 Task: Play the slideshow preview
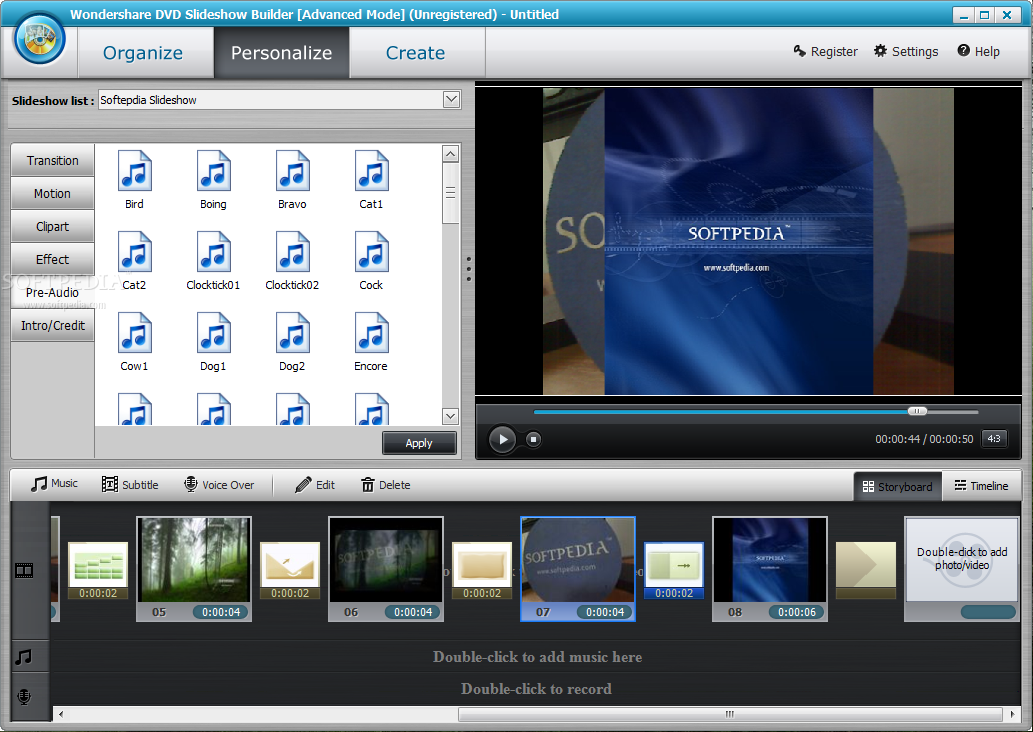tap(503, 439)
